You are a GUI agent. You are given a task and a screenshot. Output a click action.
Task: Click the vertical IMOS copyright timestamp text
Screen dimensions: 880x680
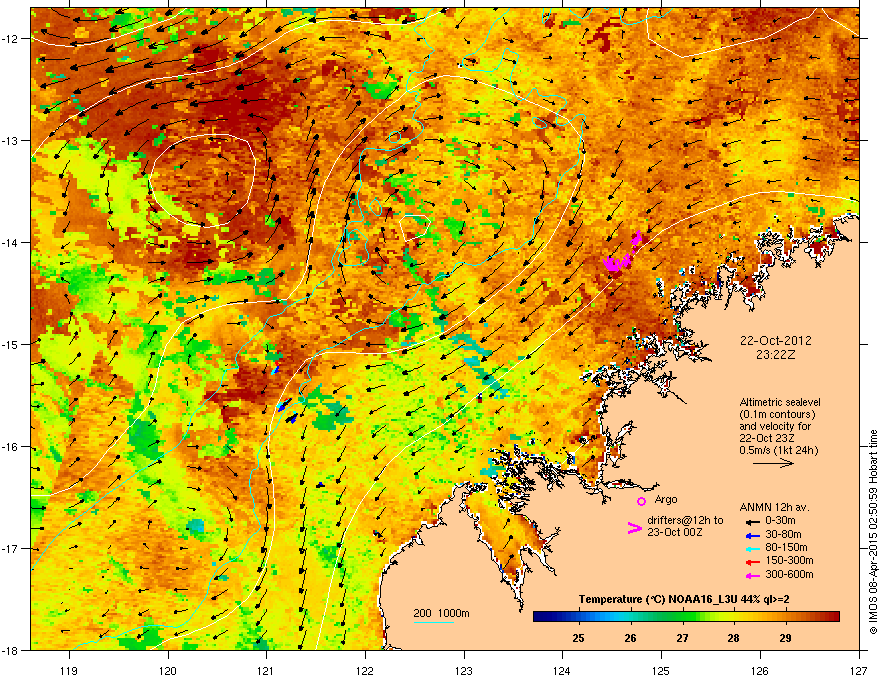click(873, 532)
